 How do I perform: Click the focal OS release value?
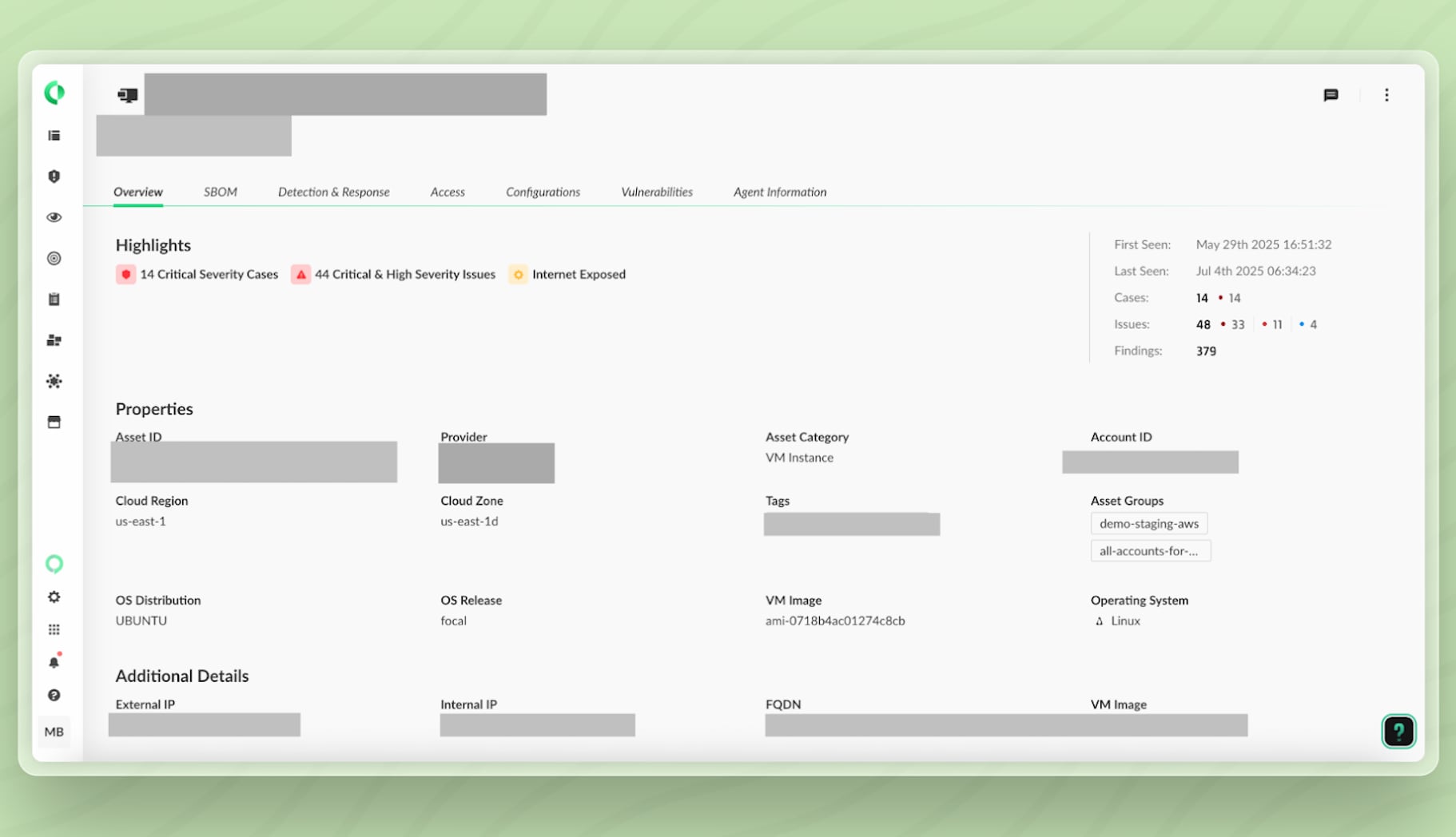453,621
